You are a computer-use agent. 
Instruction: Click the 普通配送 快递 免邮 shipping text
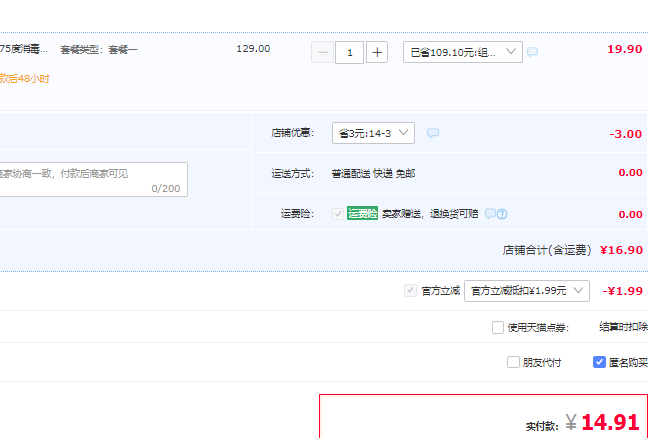tap(373, 173)
